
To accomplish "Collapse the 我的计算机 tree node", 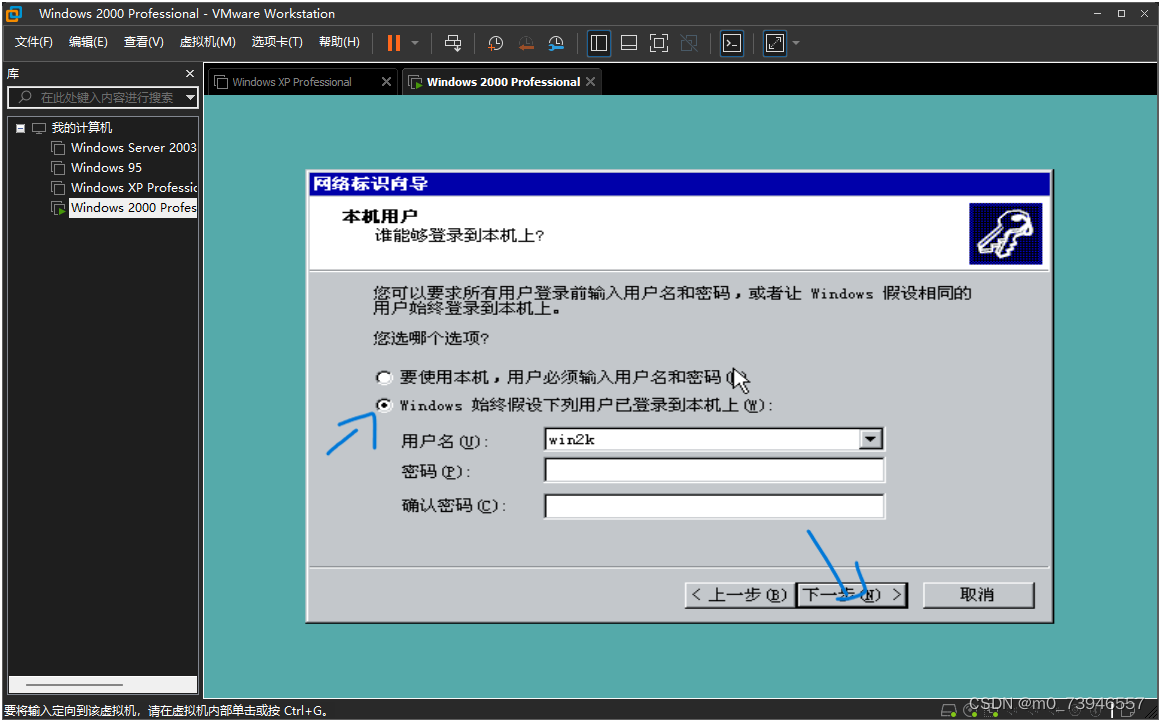I will [21, 128].
